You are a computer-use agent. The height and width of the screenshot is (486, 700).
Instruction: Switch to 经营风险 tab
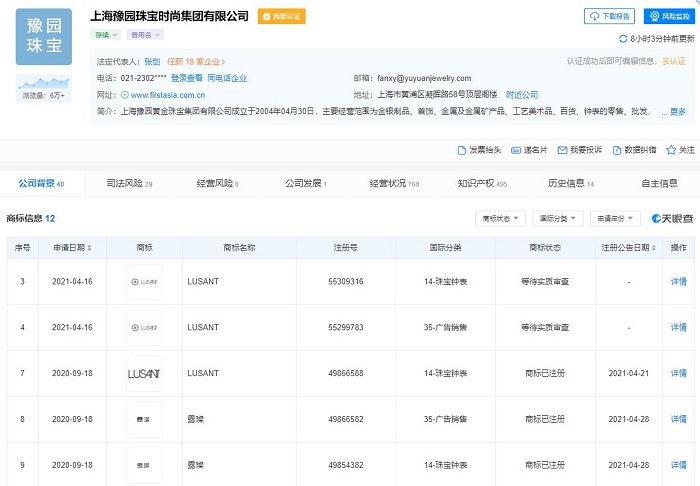tap(218, 183)
